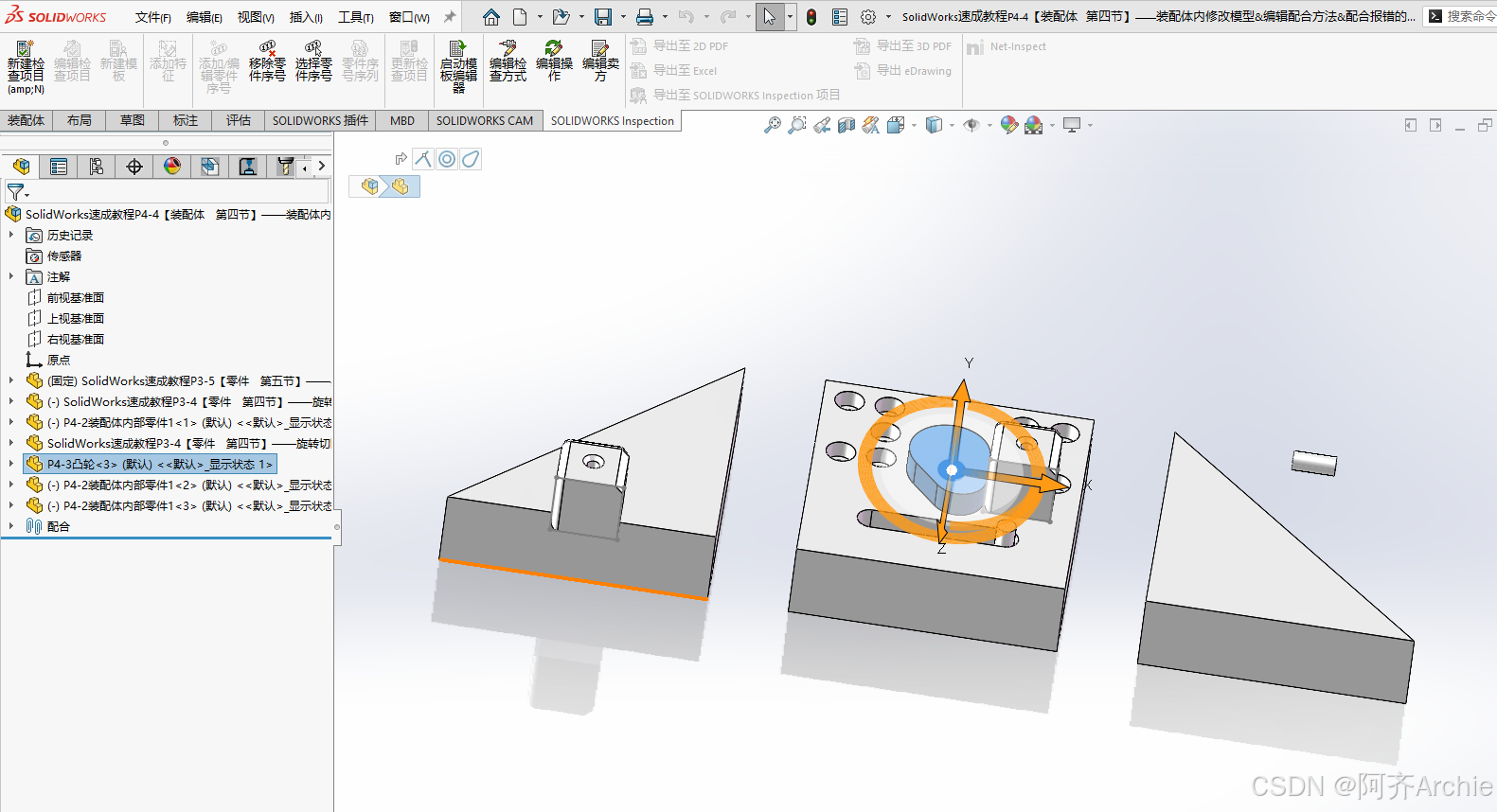
Task: Click the Zoom to Area icon
Action: click(797, 125)
